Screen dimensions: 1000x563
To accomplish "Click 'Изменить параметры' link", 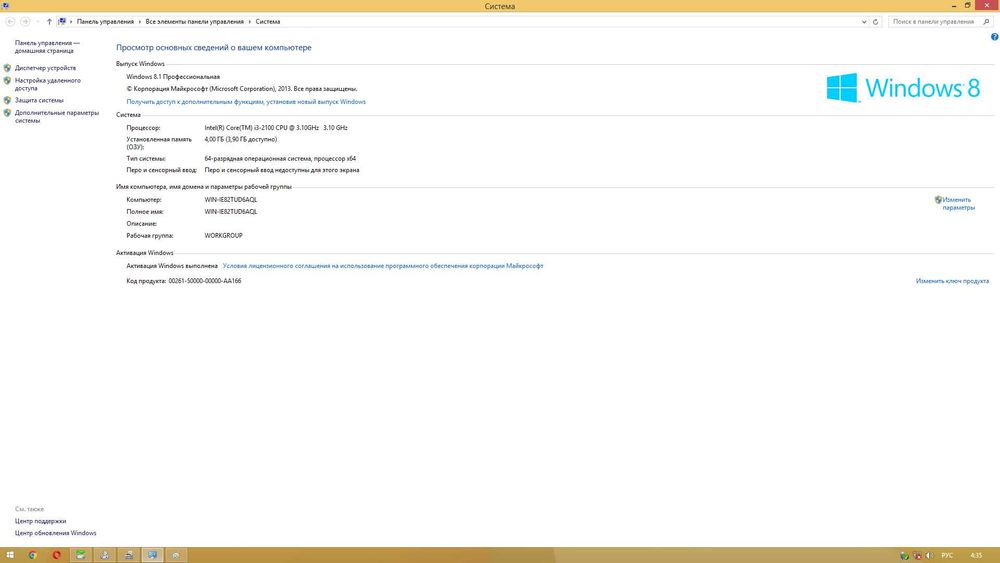I will click(959, 203).
